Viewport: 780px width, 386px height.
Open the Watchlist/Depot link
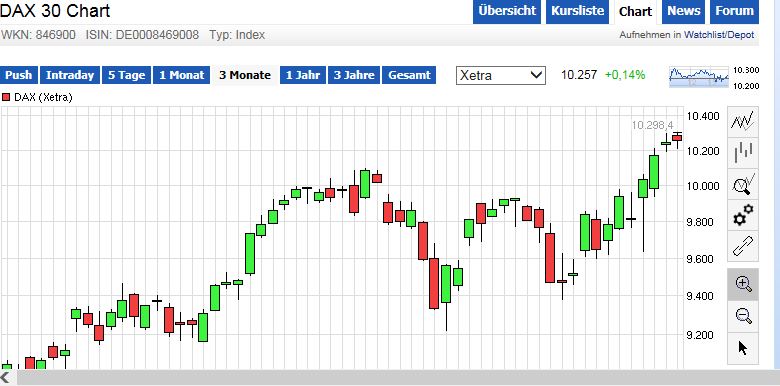(x=719, y=35)
